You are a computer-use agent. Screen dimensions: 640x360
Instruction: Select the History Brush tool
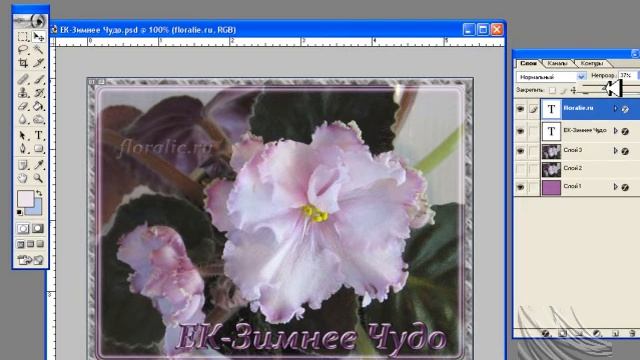point(38,93)
